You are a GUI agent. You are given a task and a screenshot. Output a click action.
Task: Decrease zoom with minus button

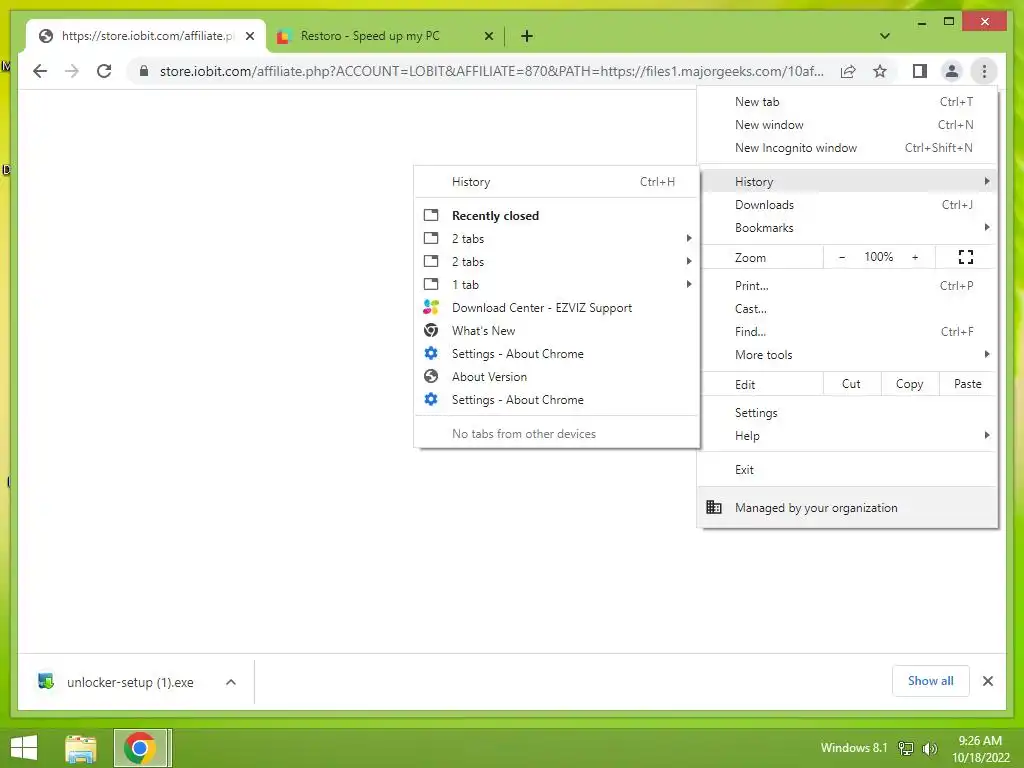(x=842, y=257)
